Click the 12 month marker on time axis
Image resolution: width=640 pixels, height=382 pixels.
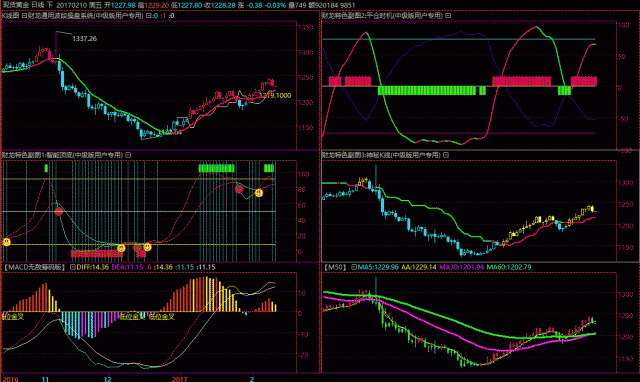click(107, 379)
